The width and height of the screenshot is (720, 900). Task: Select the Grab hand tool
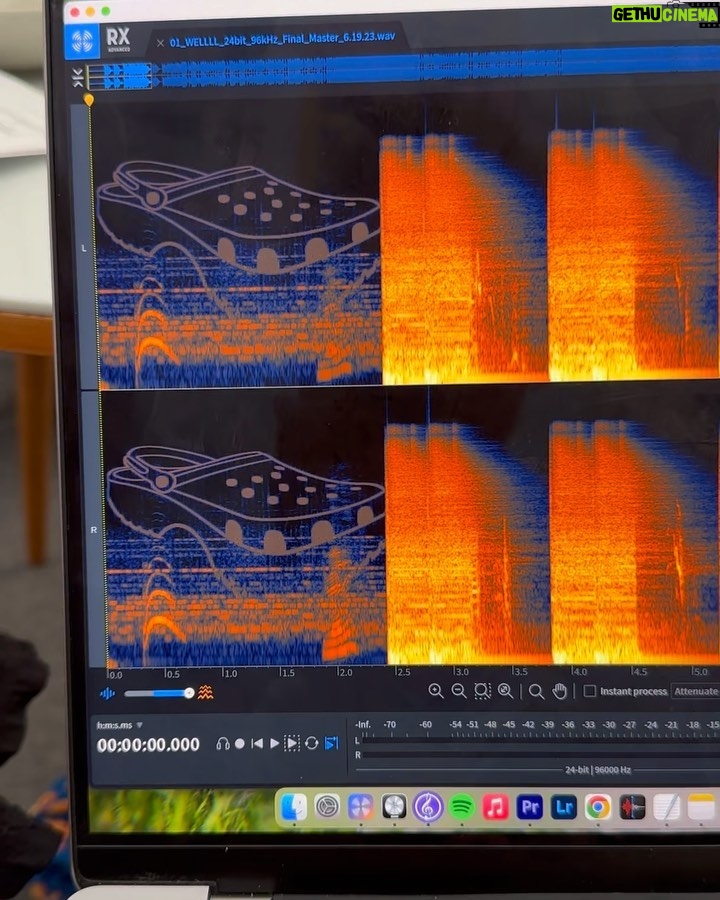559,692
